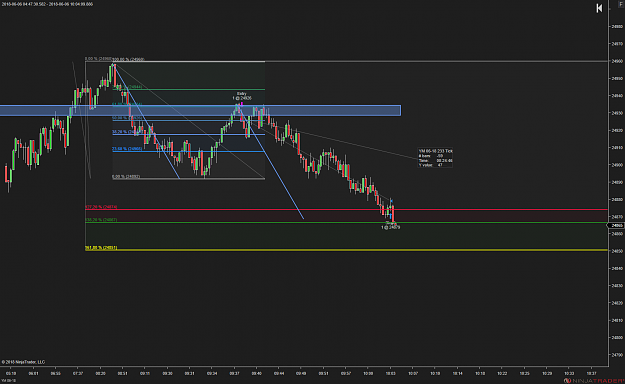Click the 10:37 label on time axis
Image resolution: width=625 pixels, height=384 pixels.
[x=592, y=374]
